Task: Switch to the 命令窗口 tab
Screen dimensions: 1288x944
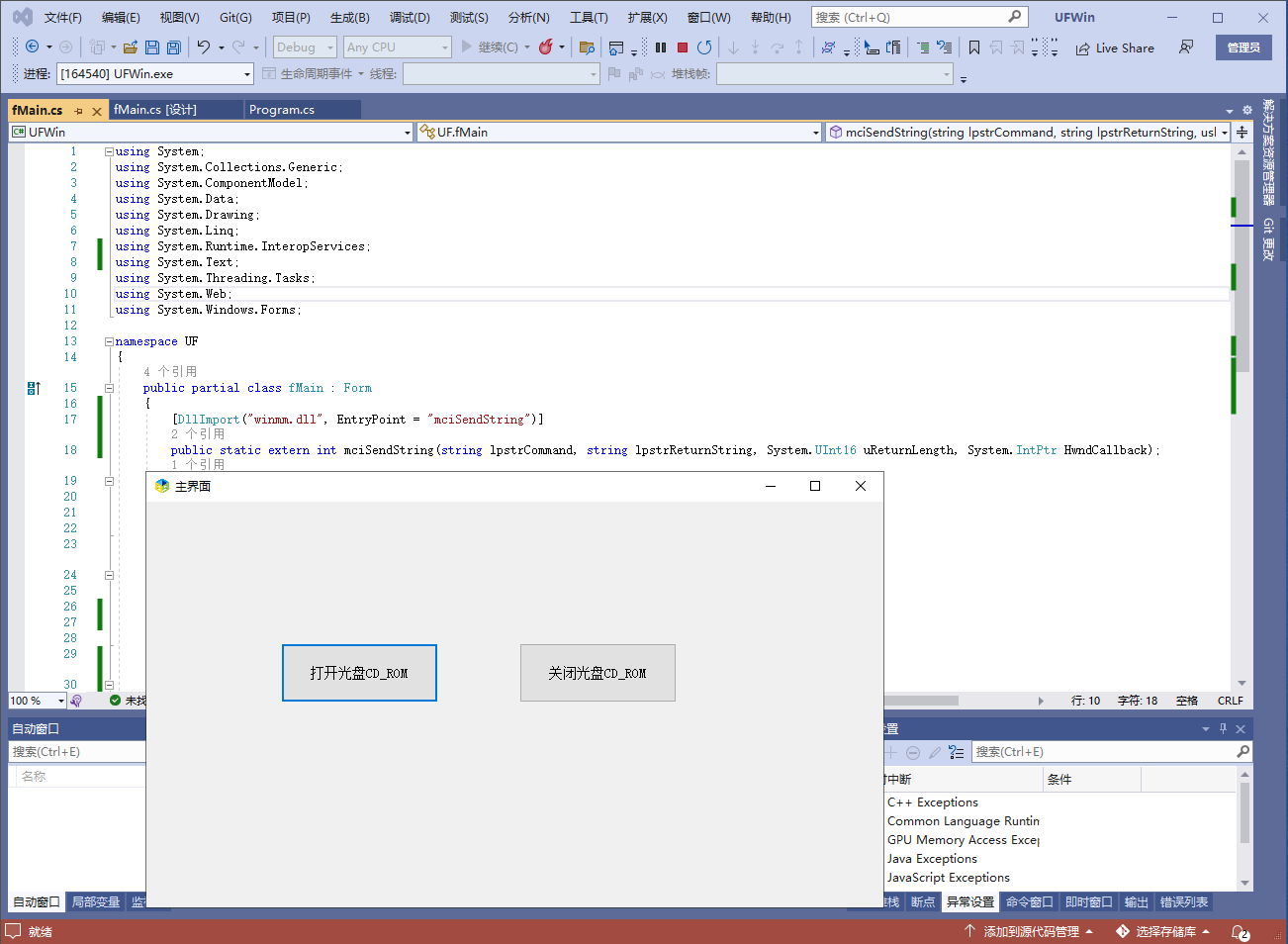Action: [x=1030, y=902]
